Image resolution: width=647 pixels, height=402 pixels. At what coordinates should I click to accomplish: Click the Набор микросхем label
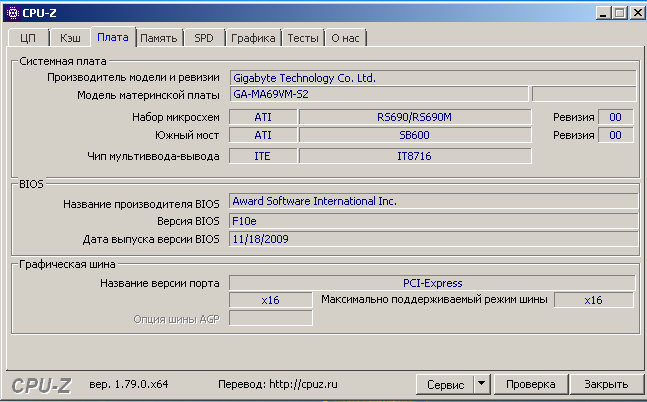[176, 117]
